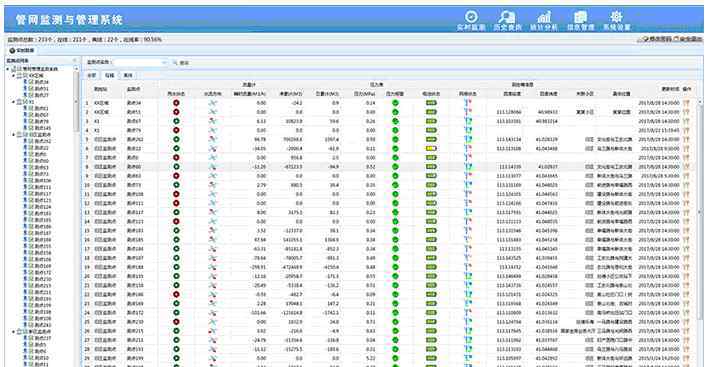Image resolution: width=707 pixels, height=367 pixels.
Task: Click the 安全退出 safe logout link
Action: 688,39
